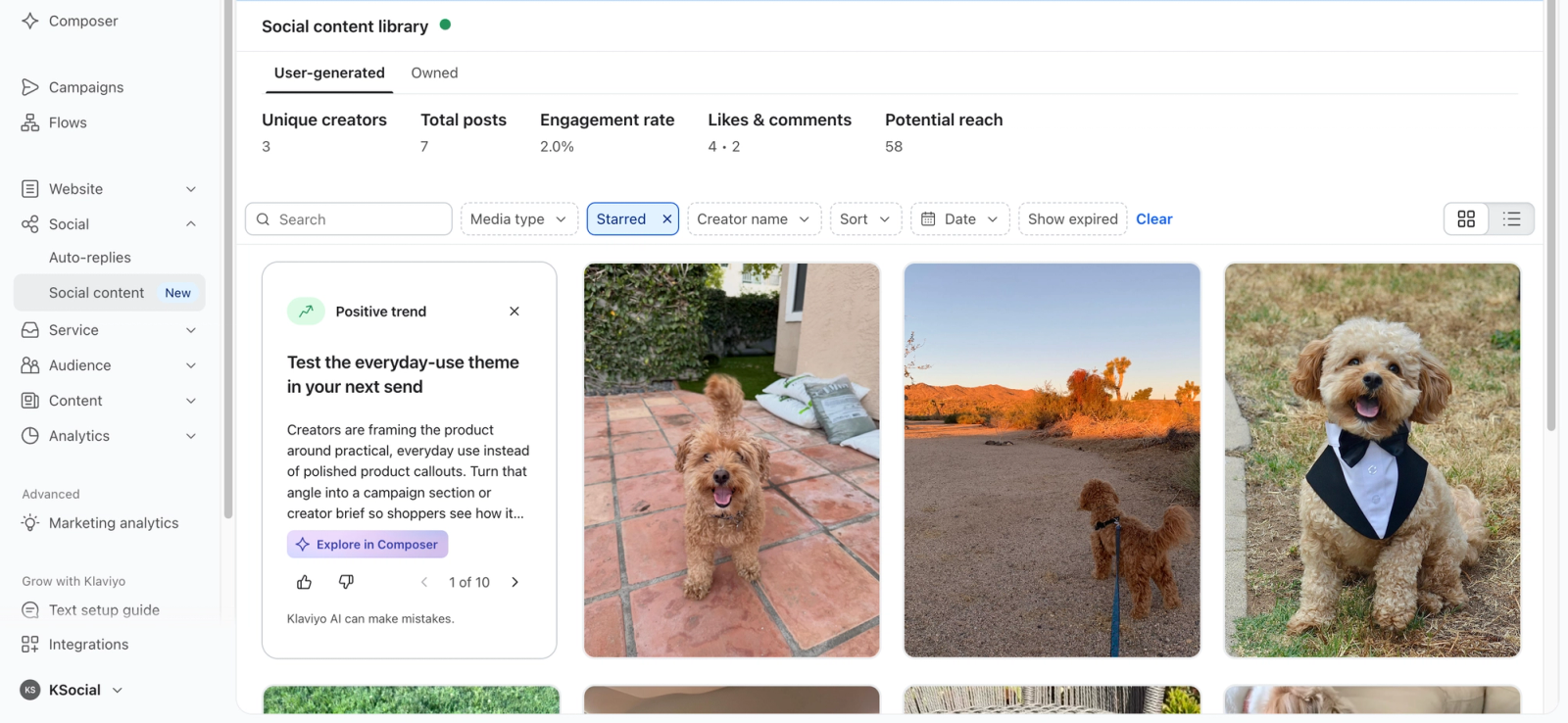Viewport: 1568px width, 723px height.
Task: Dismiss the Positive trend card
Action: (x=514, y=312)
